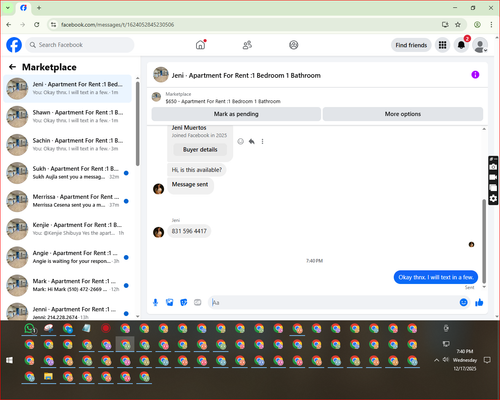Open the emoji picker in message box
Screen dimensions: 500x400
[463, 302]
